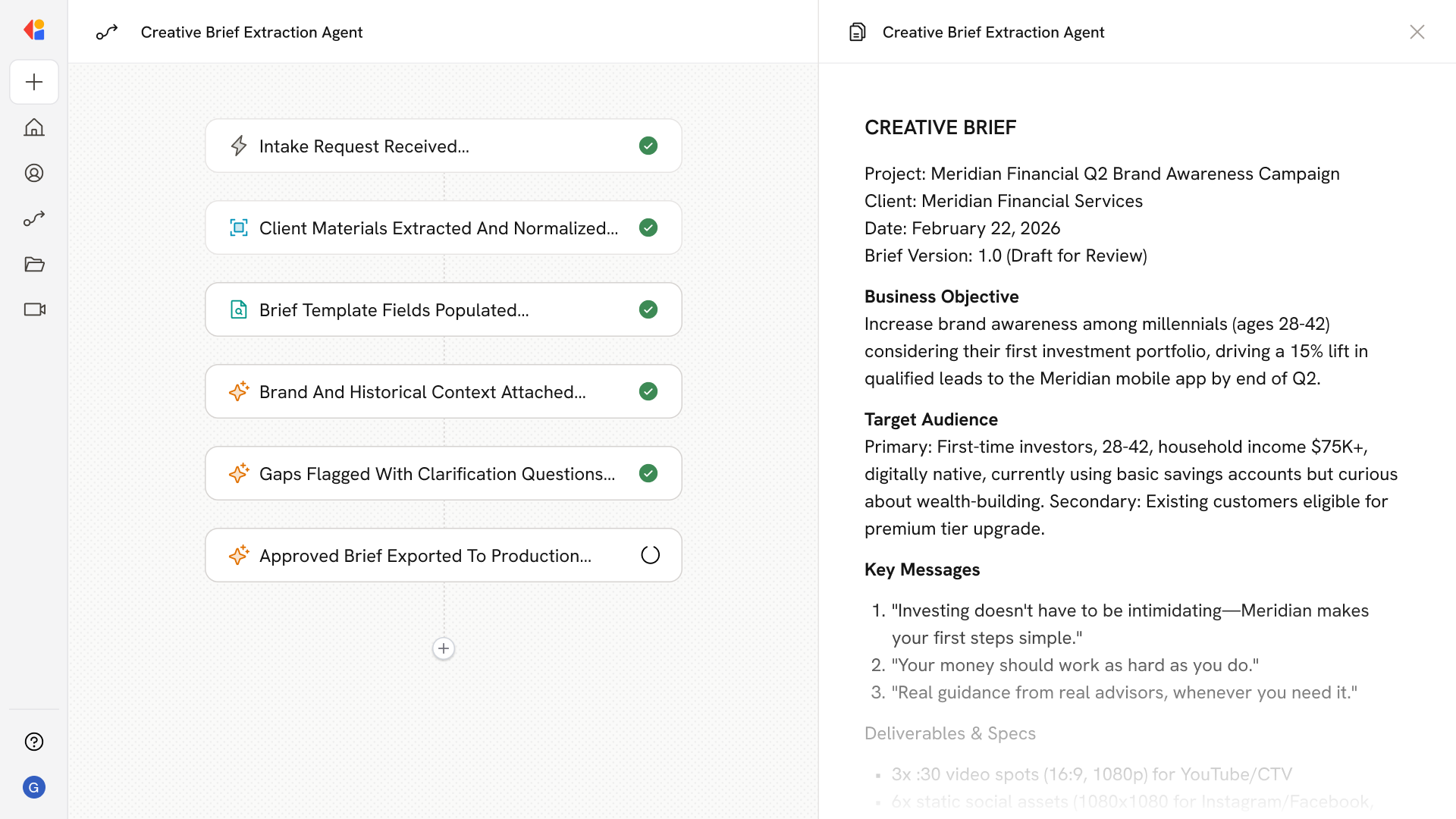1456x819 pixels.
Task: Add a new step with the plus circle
Action: tap(444, 648)
